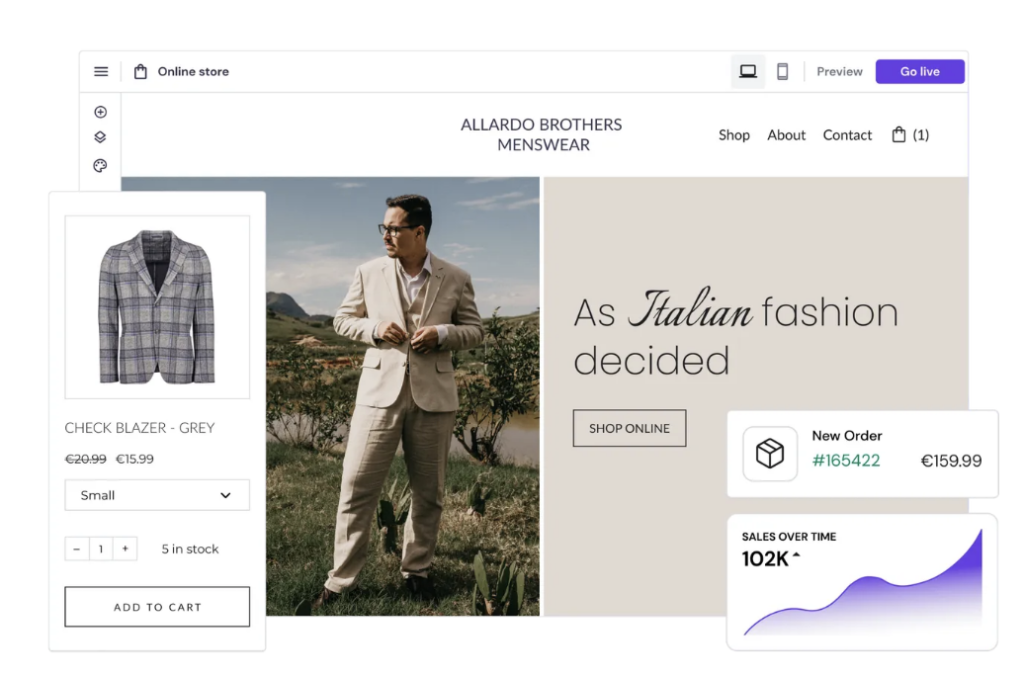Click the Go live button
Image resolution: width=1024 pixels, height=677 pixels.
pos(919,71)
